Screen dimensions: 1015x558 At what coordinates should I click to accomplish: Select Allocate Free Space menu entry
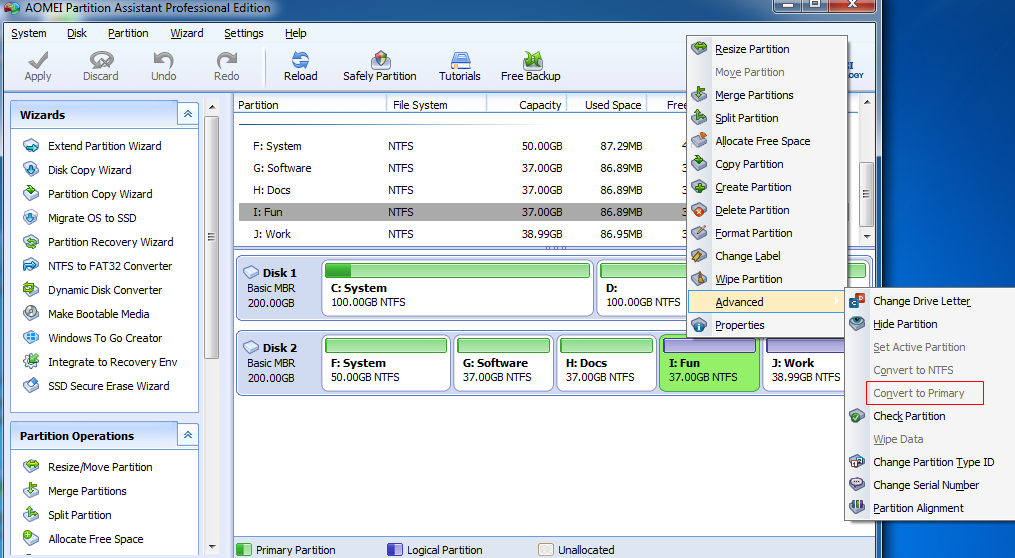click(x=767, y=140)
